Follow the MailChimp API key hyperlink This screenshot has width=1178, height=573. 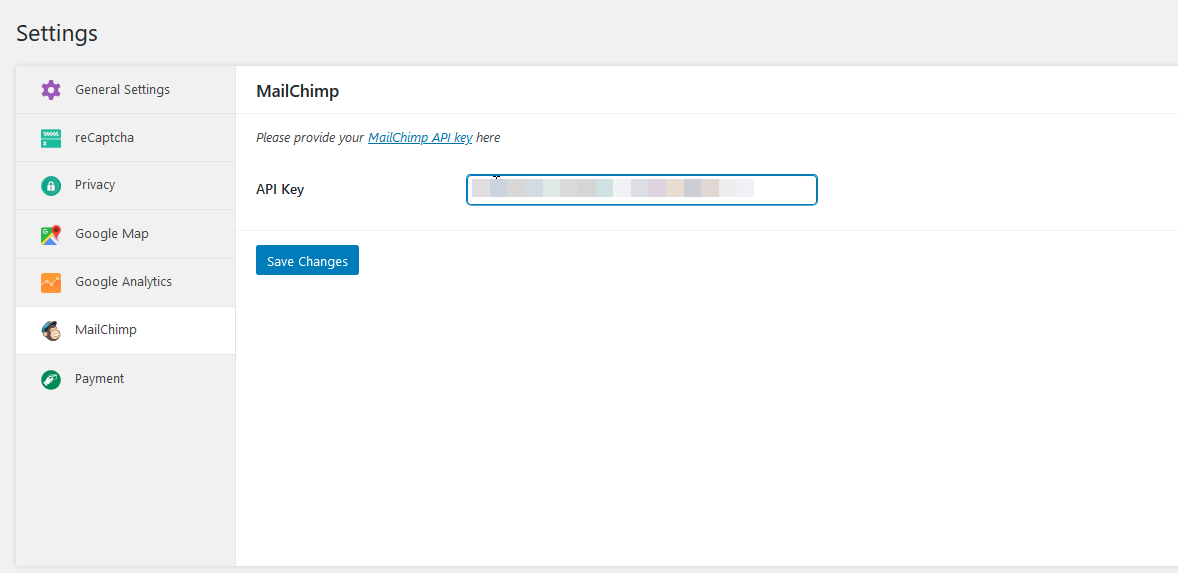coord(420,138)
